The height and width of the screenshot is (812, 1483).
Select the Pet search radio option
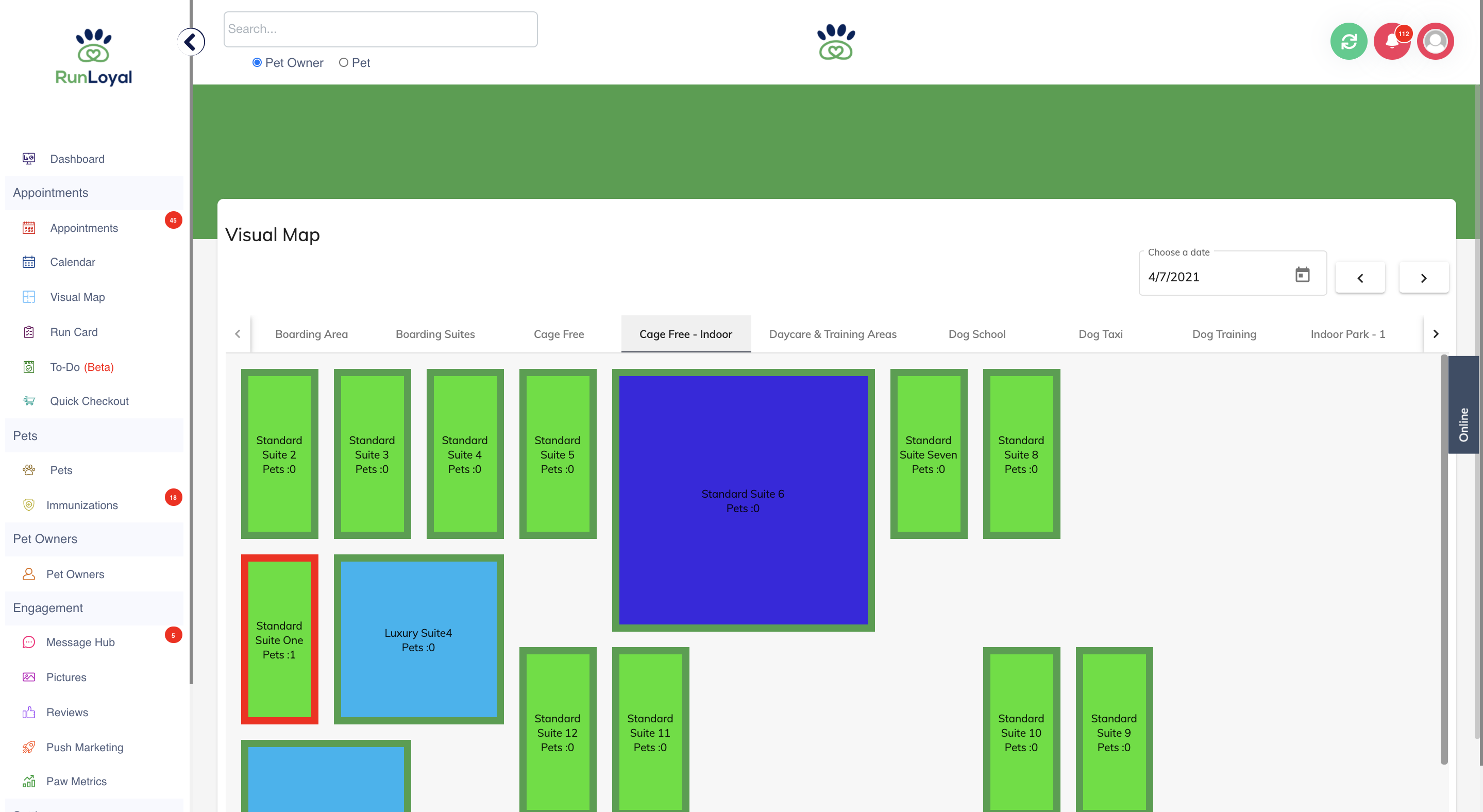pyautogui.click(x=344, y=63)
